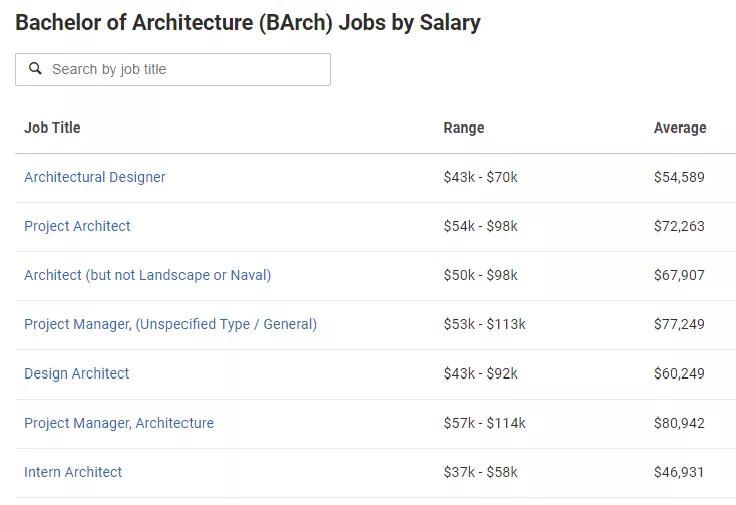Image resolution: width=736 pixels, height=505 pixels.
Task: Click the Job Title column header
Action: tap(52, 128)
